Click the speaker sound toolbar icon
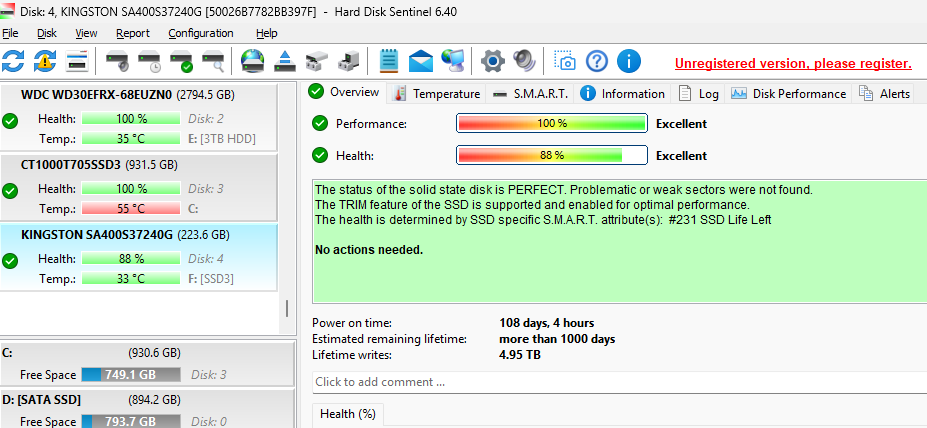Viewport: 927px width, 428px height. click(x=524, y=60)
